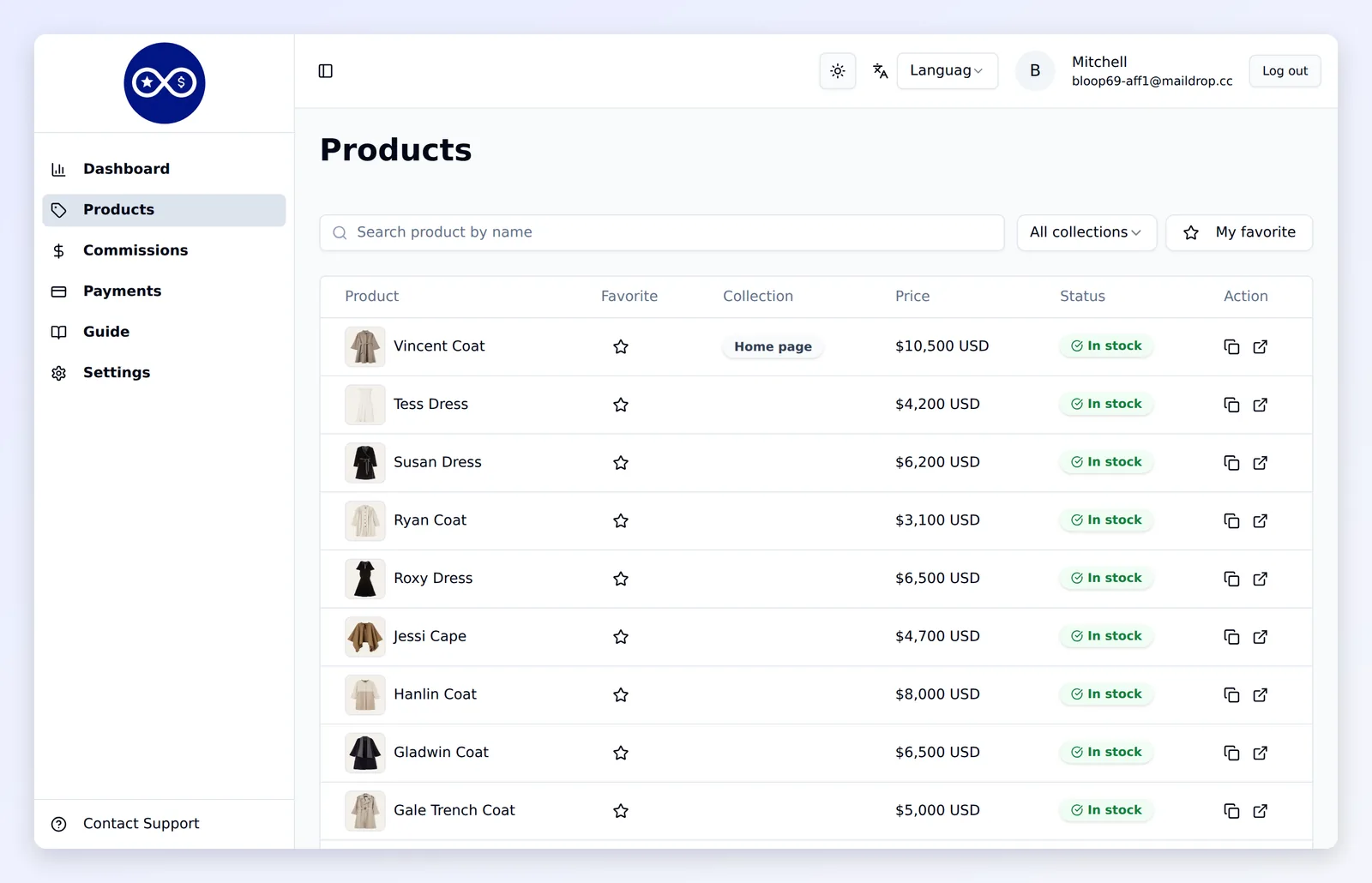The image size is (1372, 883).
Task: Open Dashboard in the sidebar
Action: [164, 169]
